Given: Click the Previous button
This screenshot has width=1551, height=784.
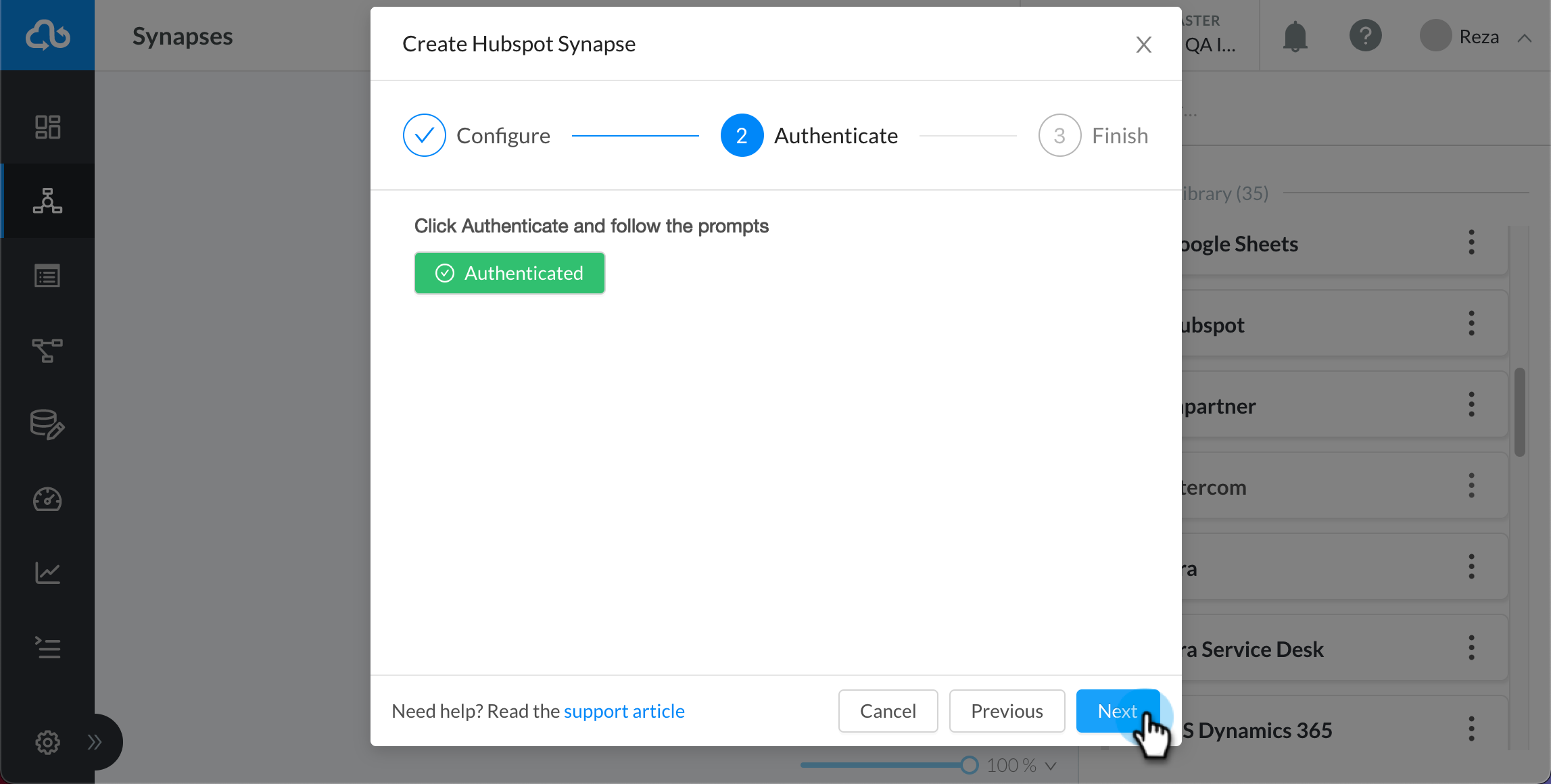Looking at the screenshot, I should point(1007,711).
